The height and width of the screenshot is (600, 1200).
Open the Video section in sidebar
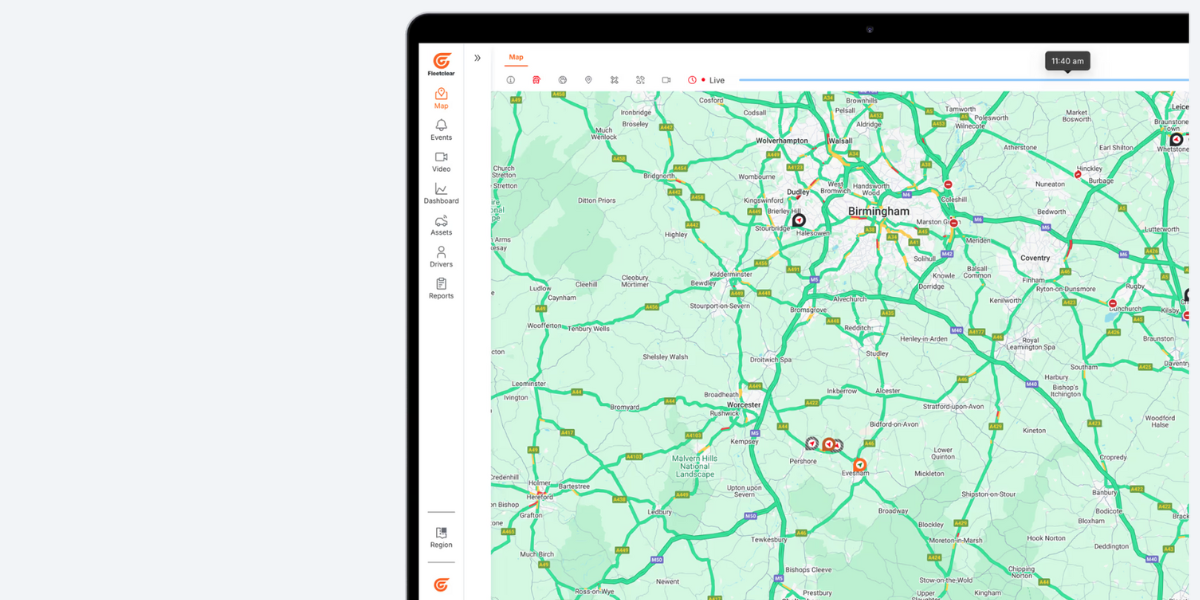(x=441, y=162)
